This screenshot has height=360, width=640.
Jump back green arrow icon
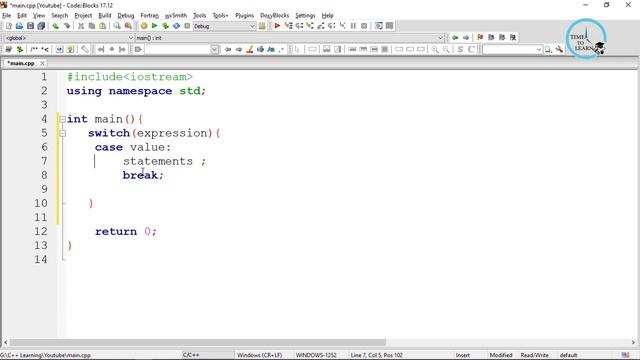455,38
